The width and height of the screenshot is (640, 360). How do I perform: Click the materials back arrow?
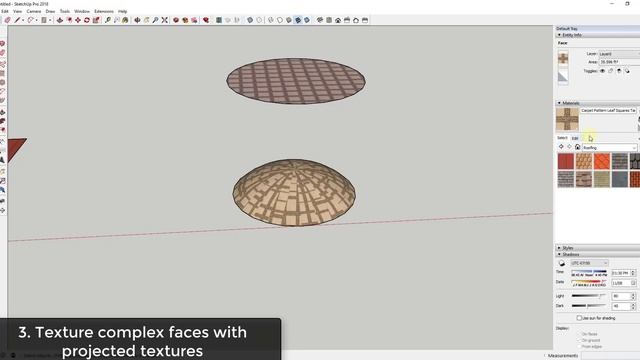point(561,147)
